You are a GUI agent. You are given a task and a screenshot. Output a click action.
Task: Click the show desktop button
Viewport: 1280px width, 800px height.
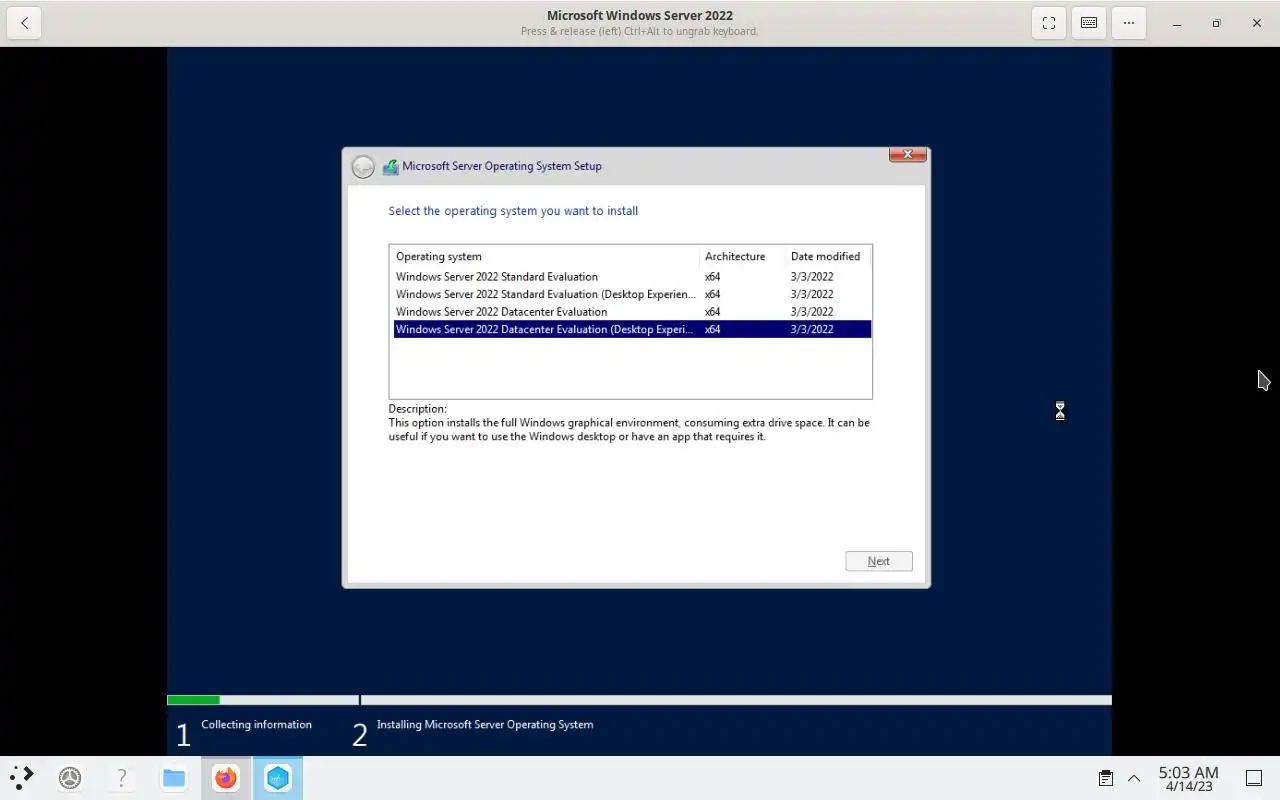point(1254,778)
